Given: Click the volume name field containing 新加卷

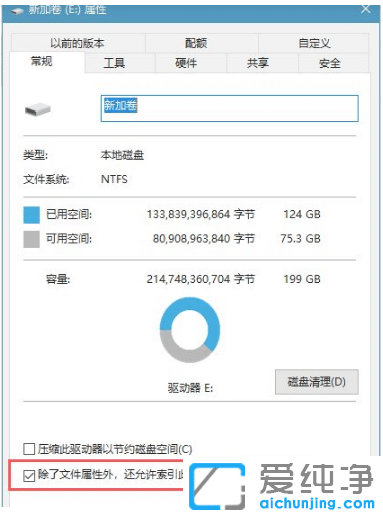Looking at the screenshot, I should [x=229, y=108].
